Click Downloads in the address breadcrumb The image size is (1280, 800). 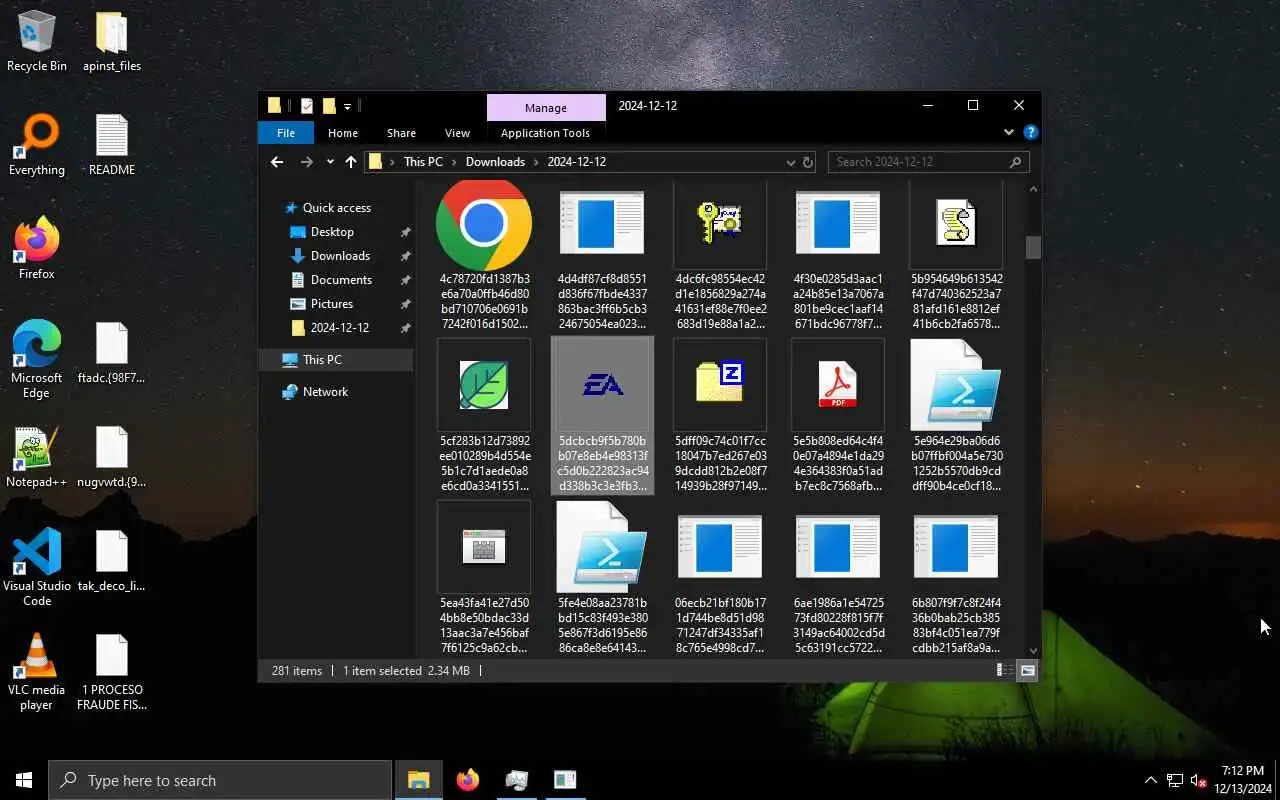pyautogui.click(x=495, y=162)
